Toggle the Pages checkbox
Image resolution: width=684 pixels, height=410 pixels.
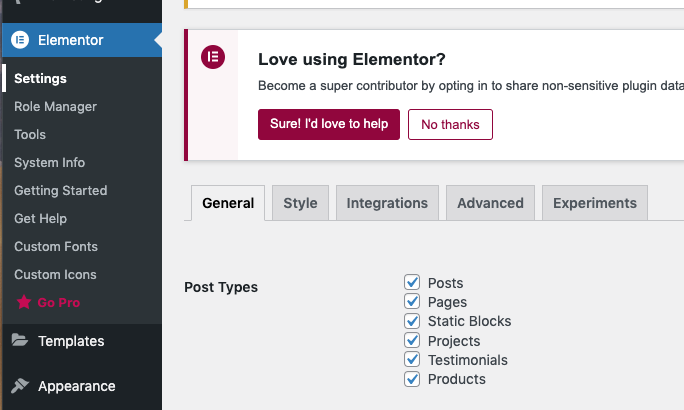click(412, 302)
